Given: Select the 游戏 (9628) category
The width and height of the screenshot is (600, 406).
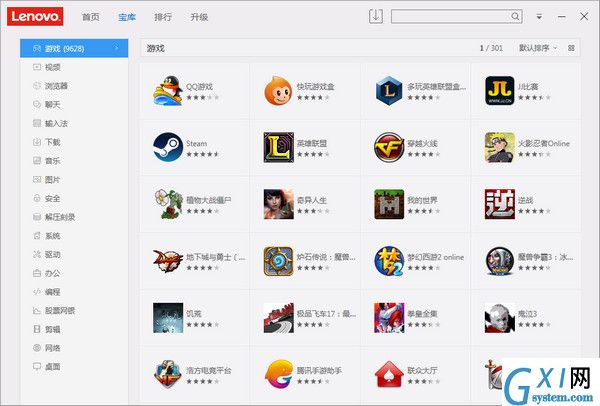Looking at the screenshot, I should pos(74,48).
